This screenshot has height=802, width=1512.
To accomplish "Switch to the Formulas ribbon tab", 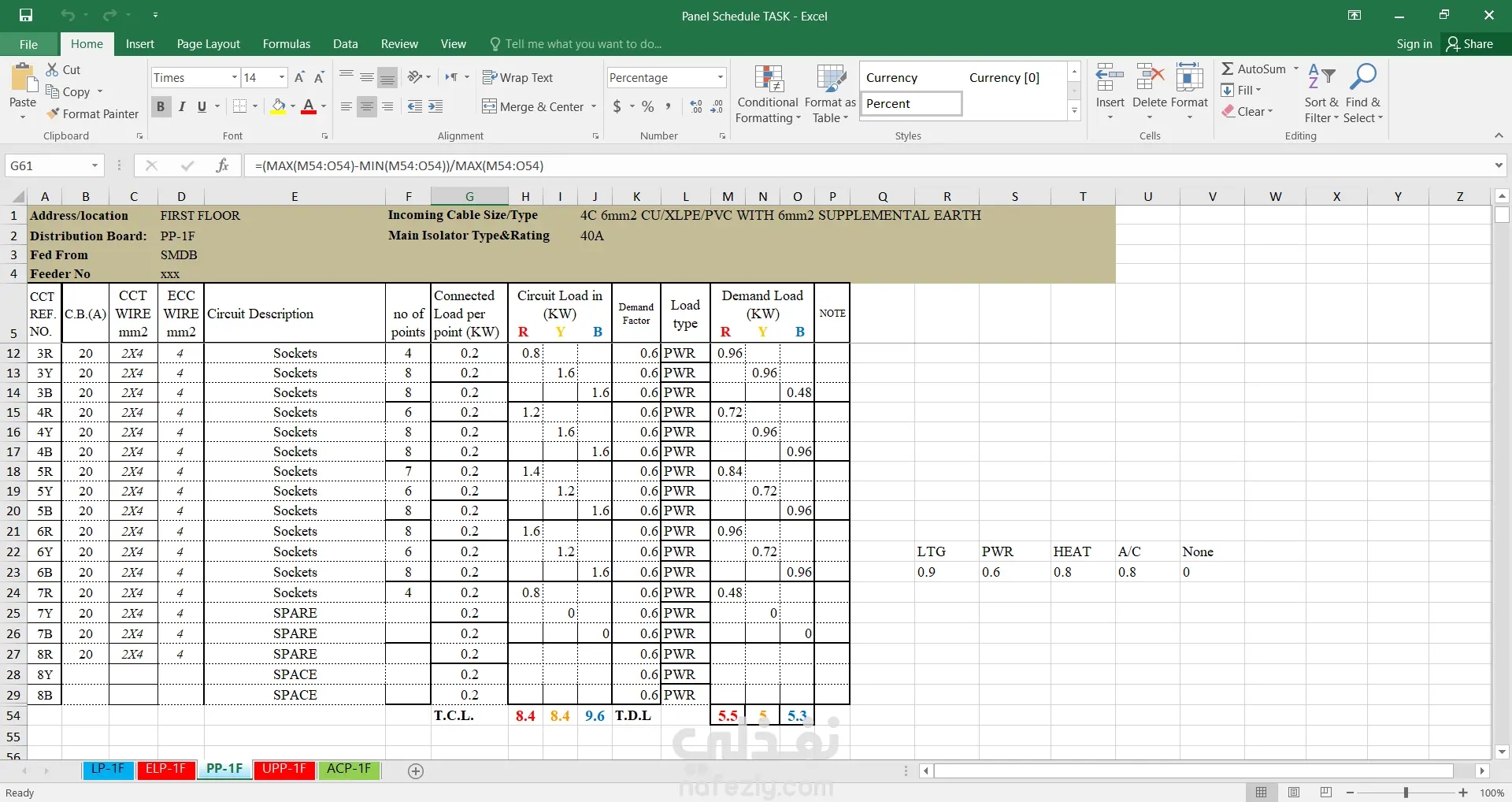I will [x=287, y=44].
